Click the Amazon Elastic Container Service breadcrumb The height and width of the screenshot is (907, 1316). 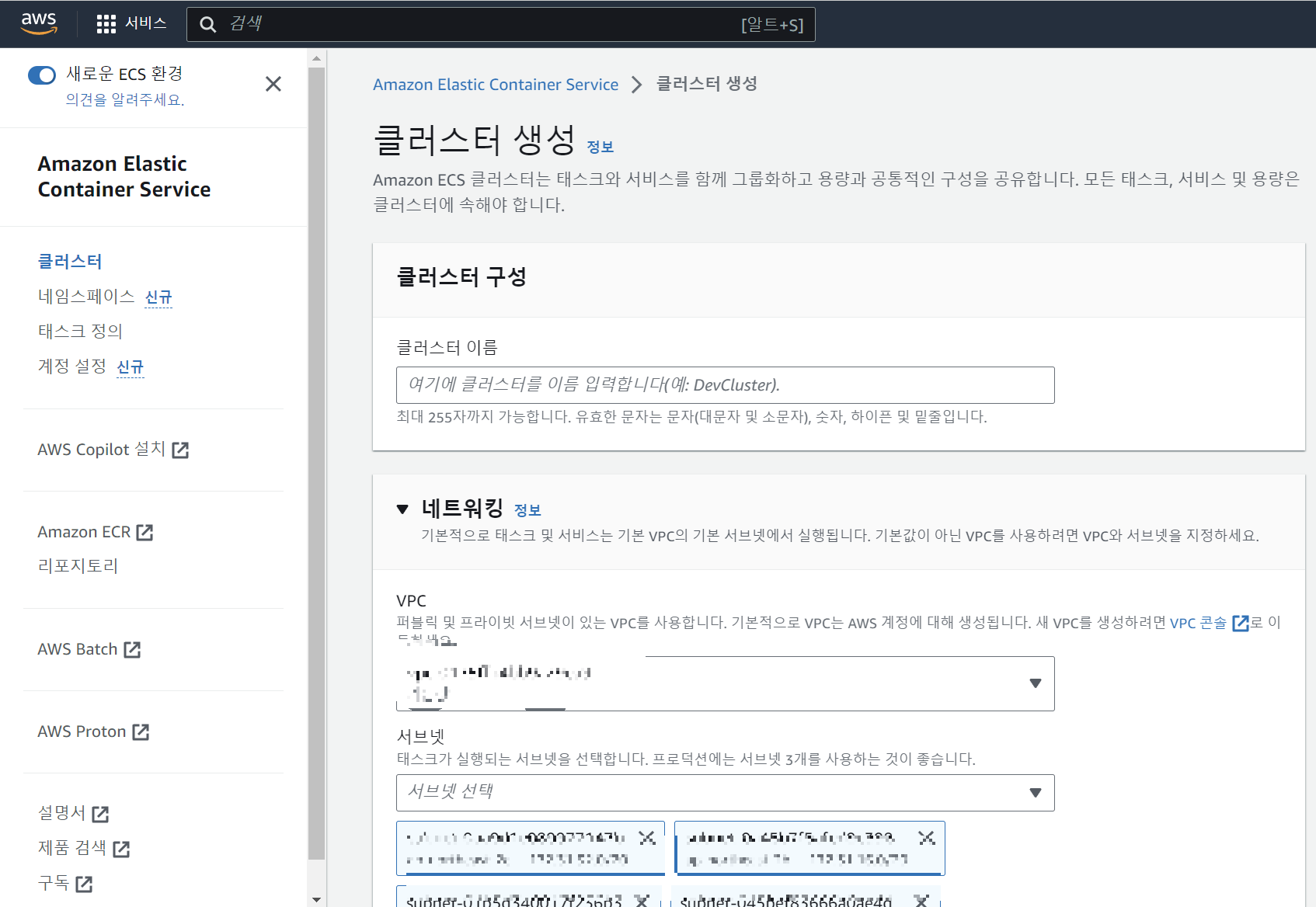(x=496, y=85)
